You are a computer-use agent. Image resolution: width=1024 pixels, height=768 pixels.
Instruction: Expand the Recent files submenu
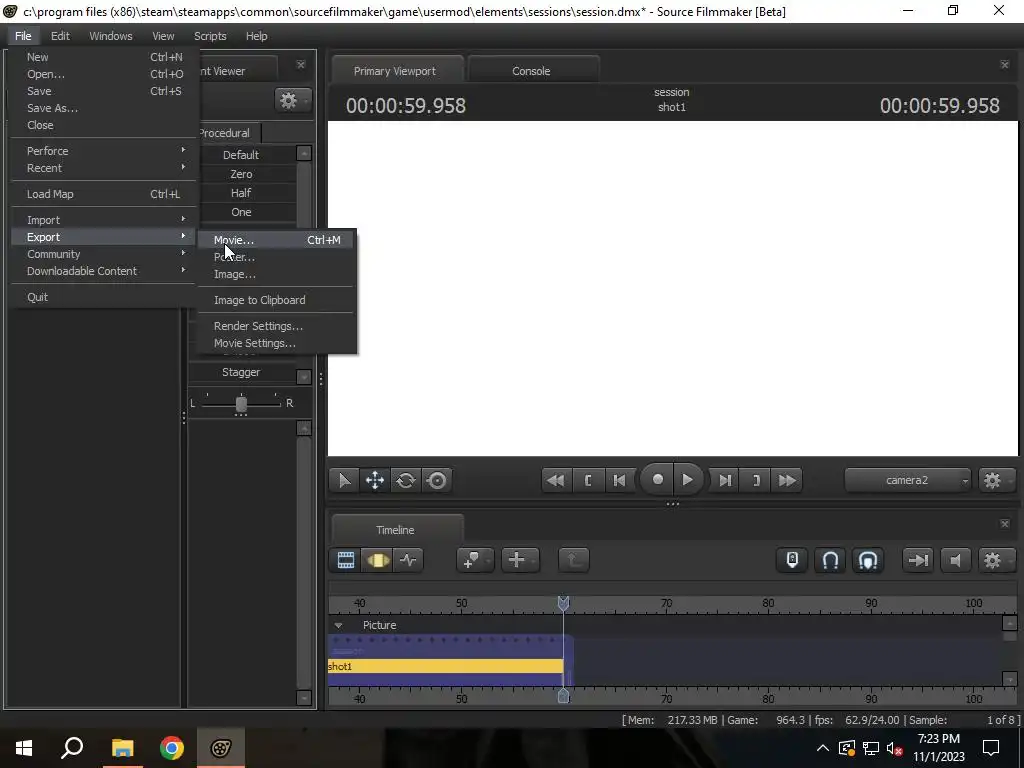(104, 168)
